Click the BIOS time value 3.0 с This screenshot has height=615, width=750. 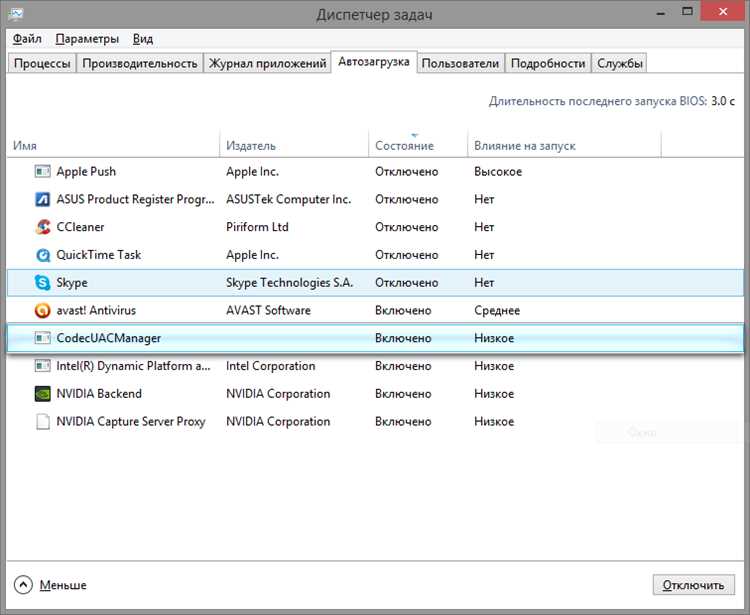coord(723,101)
